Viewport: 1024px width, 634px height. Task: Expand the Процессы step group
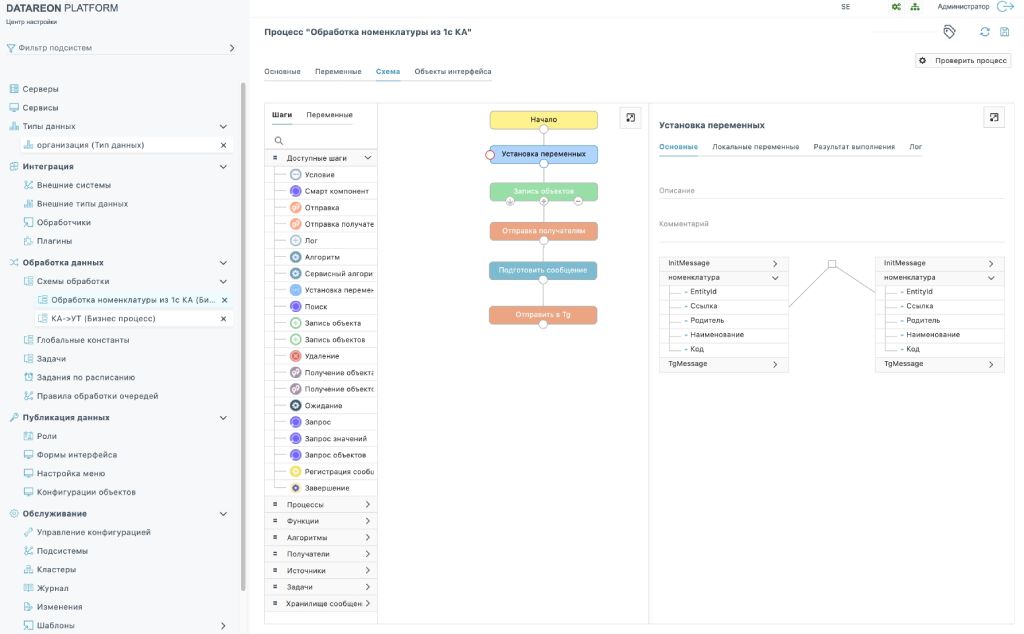(x=368, y=505)
